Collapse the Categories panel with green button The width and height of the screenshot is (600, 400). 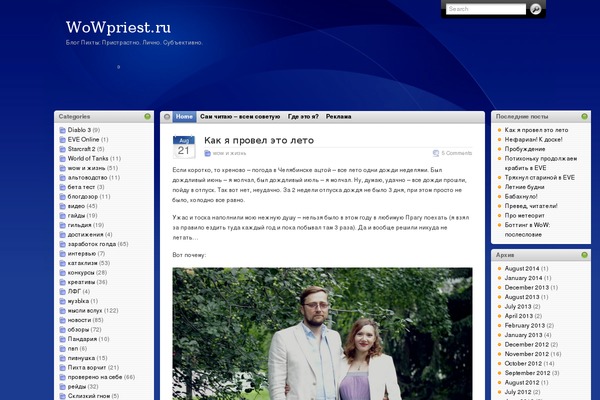click(x=147, y=116)
